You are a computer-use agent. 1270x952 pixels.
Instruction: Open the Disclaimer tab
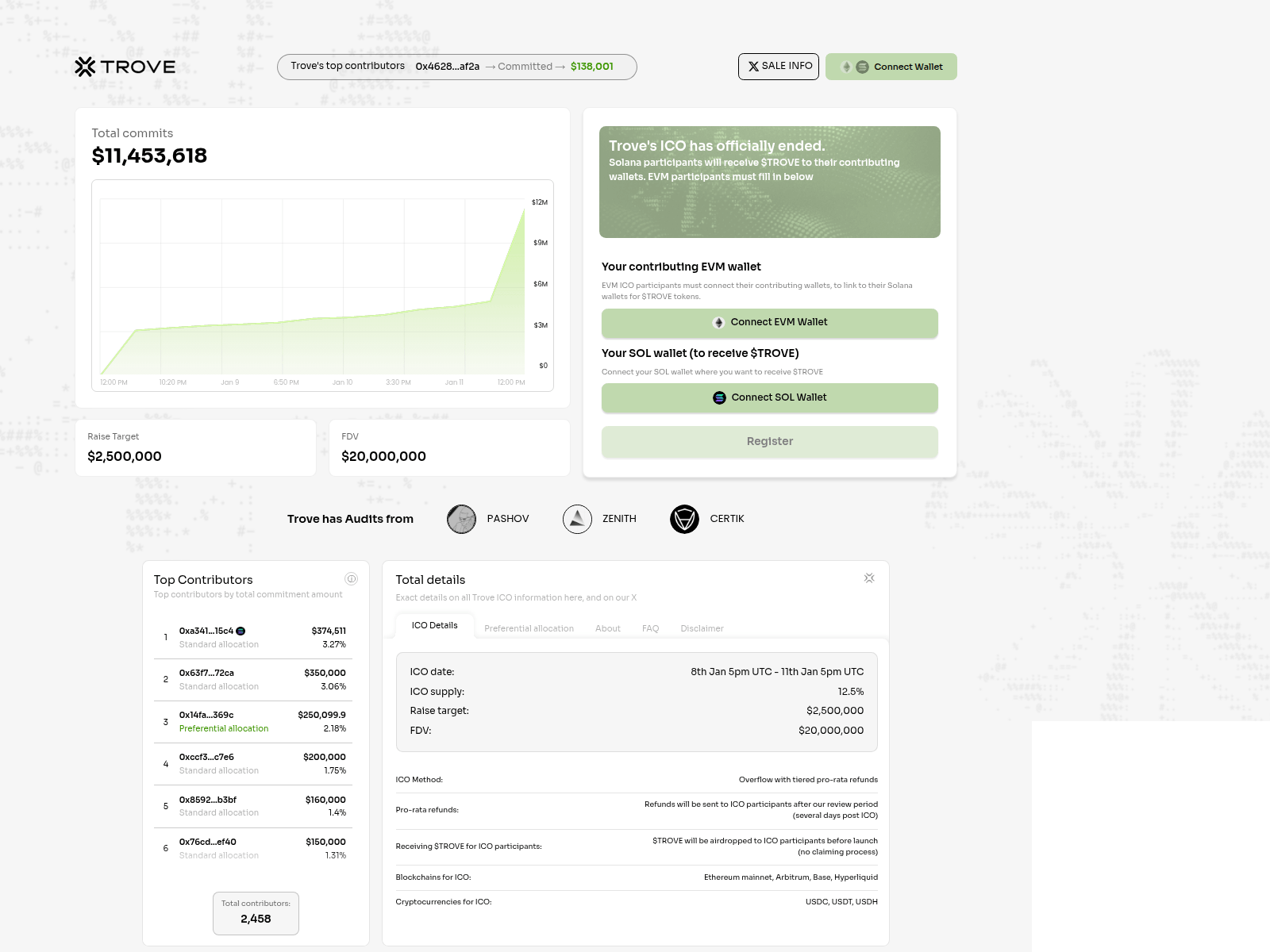pos(702,628)
